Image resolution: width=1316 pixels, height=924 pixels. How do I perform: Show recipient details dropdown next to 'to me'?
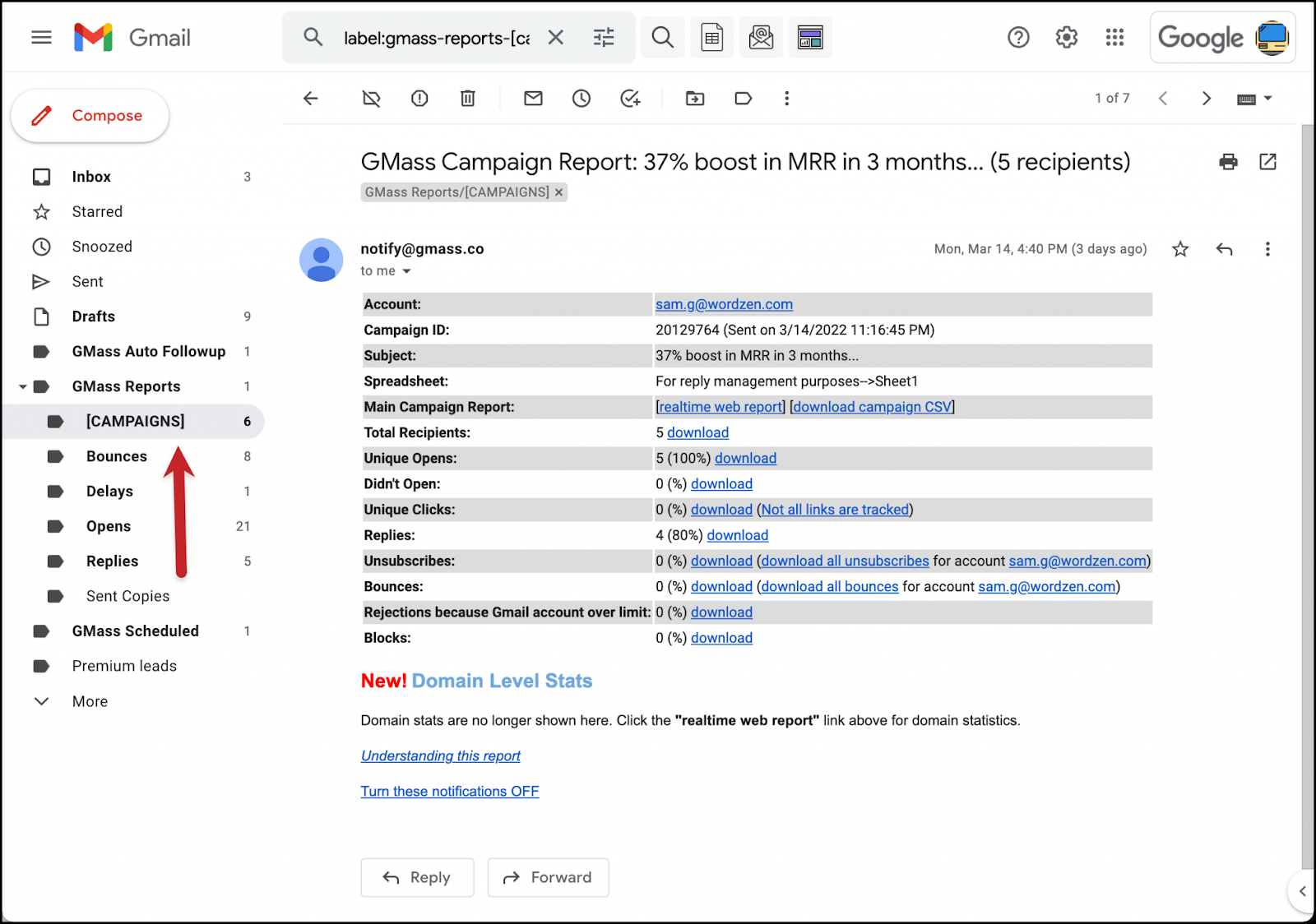click(x=405, y=271)
